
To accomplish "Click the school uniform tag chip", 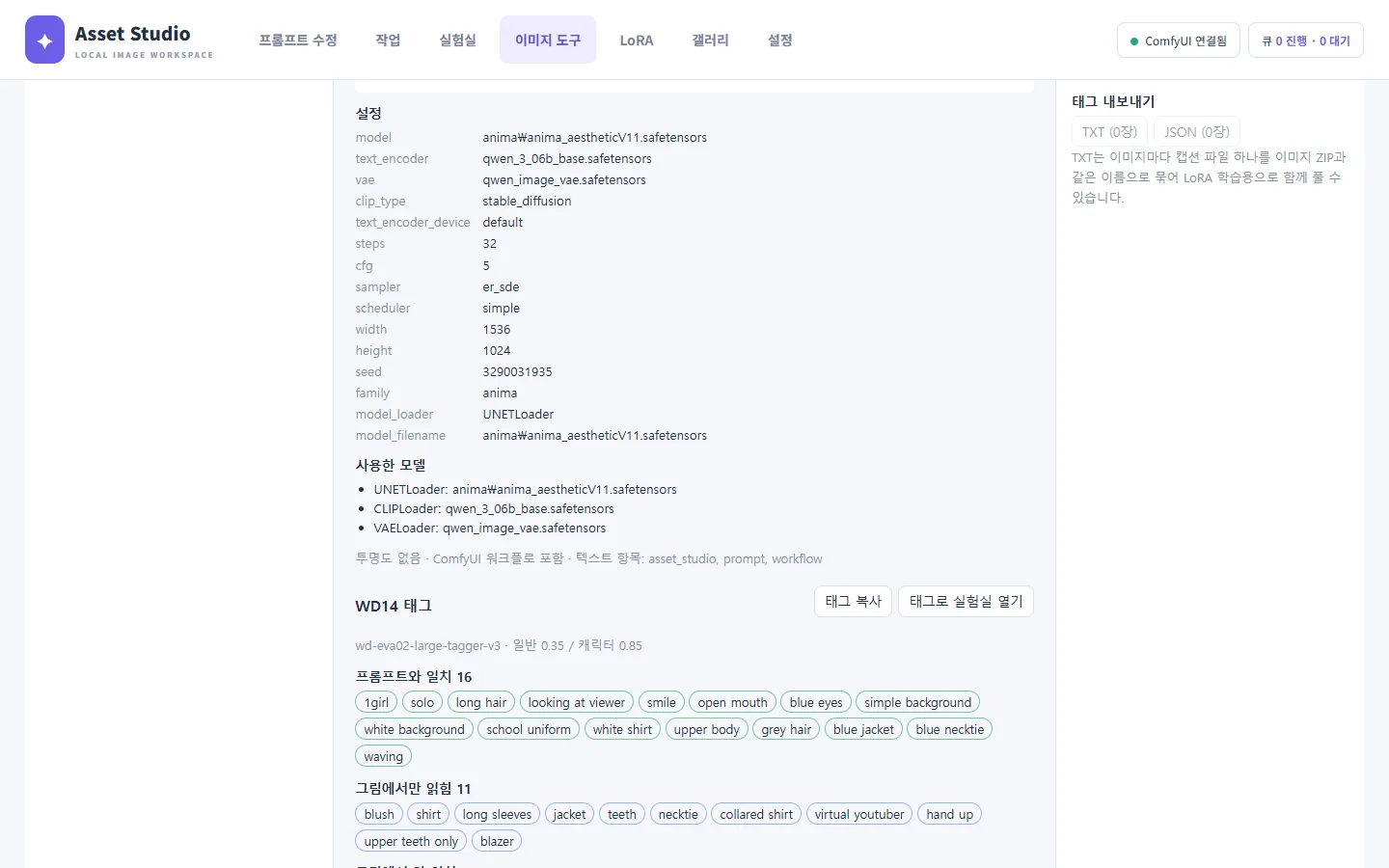I will [x=529, y=729].
